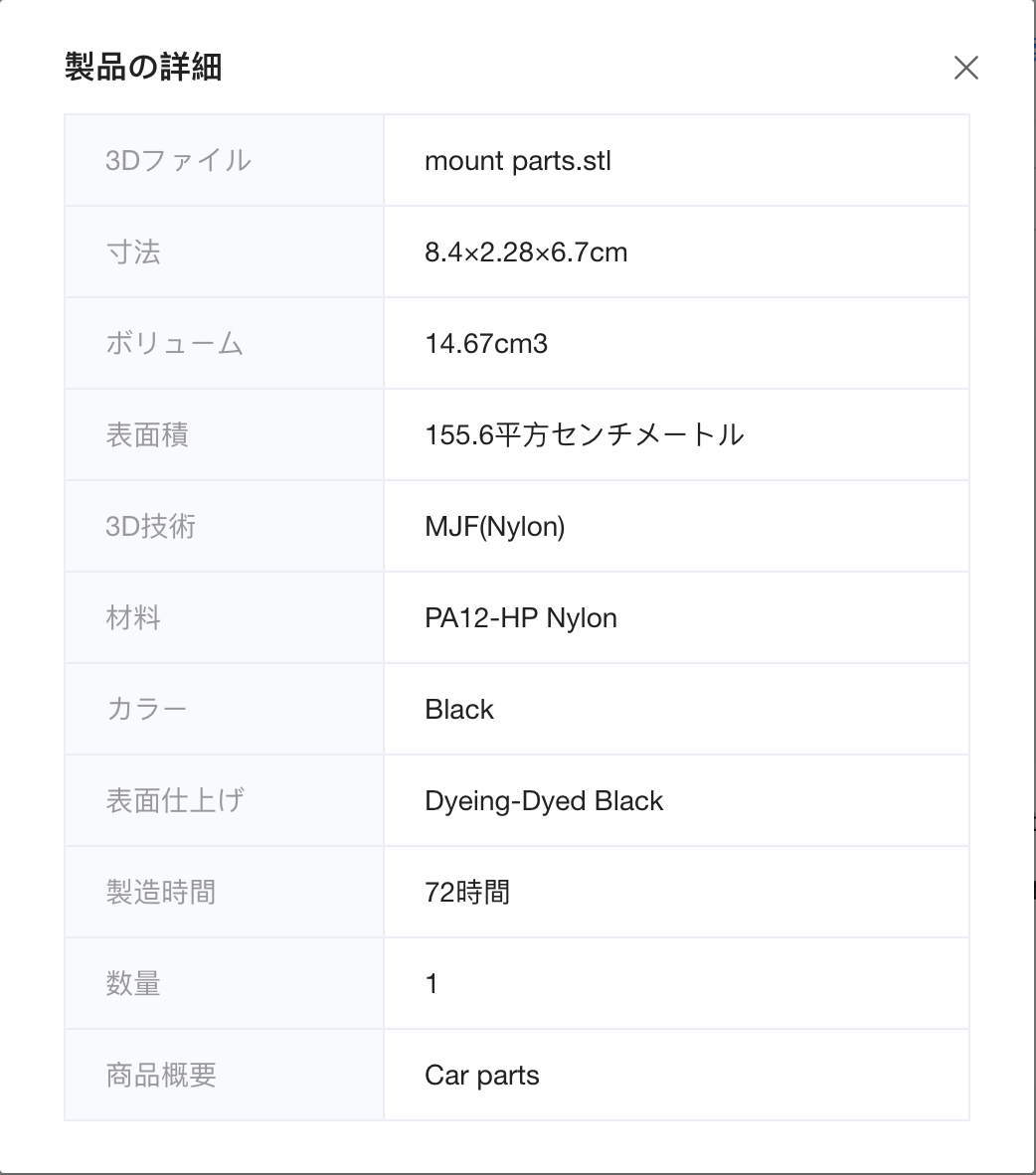Click the Car parts description value
Image resolution: width=1036 pixels, height=1175 pixels.
[x=482, y=1075]
